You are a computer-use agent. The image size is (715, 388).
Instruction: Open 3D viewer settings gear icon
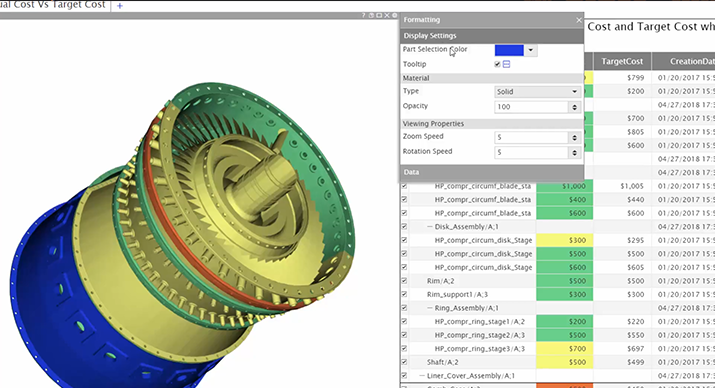tap(394, 16)
